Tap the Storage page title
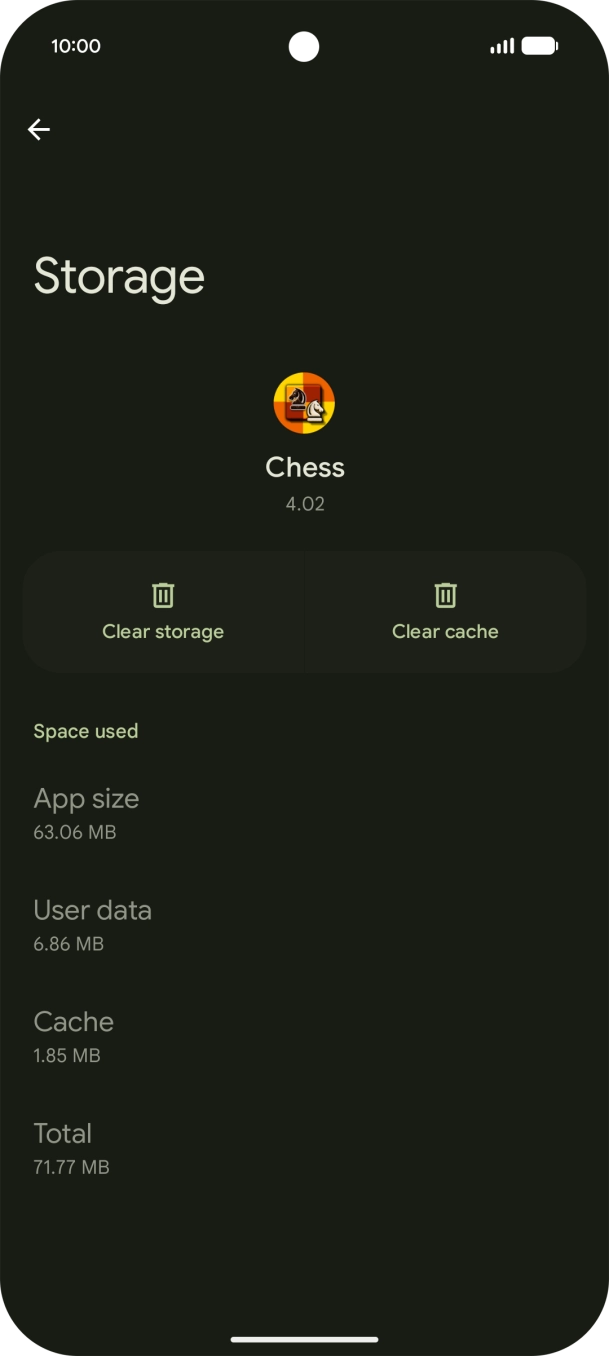Image resolution: width=609 pixels, height=1356 pixels. click(118, 276)
